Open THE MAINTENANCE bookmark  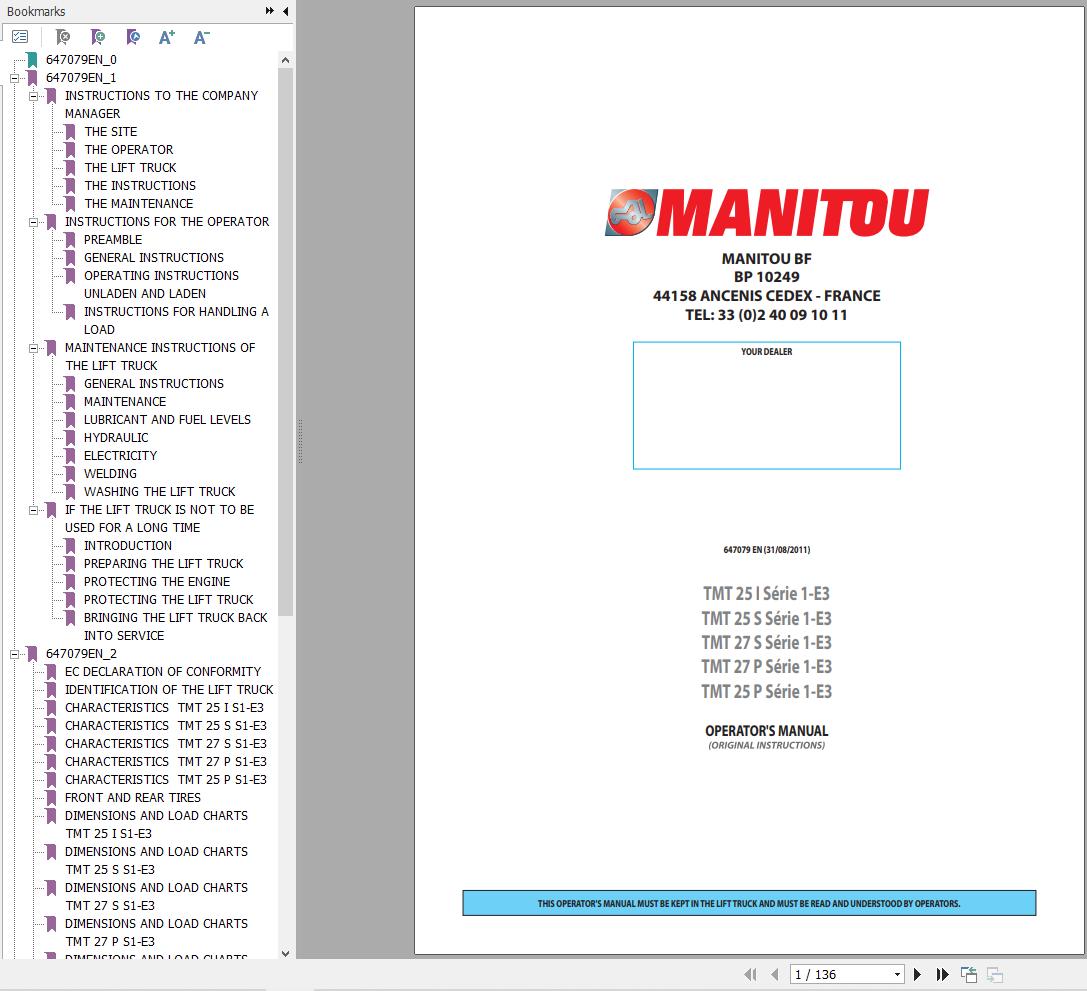[x=139, y=204]
